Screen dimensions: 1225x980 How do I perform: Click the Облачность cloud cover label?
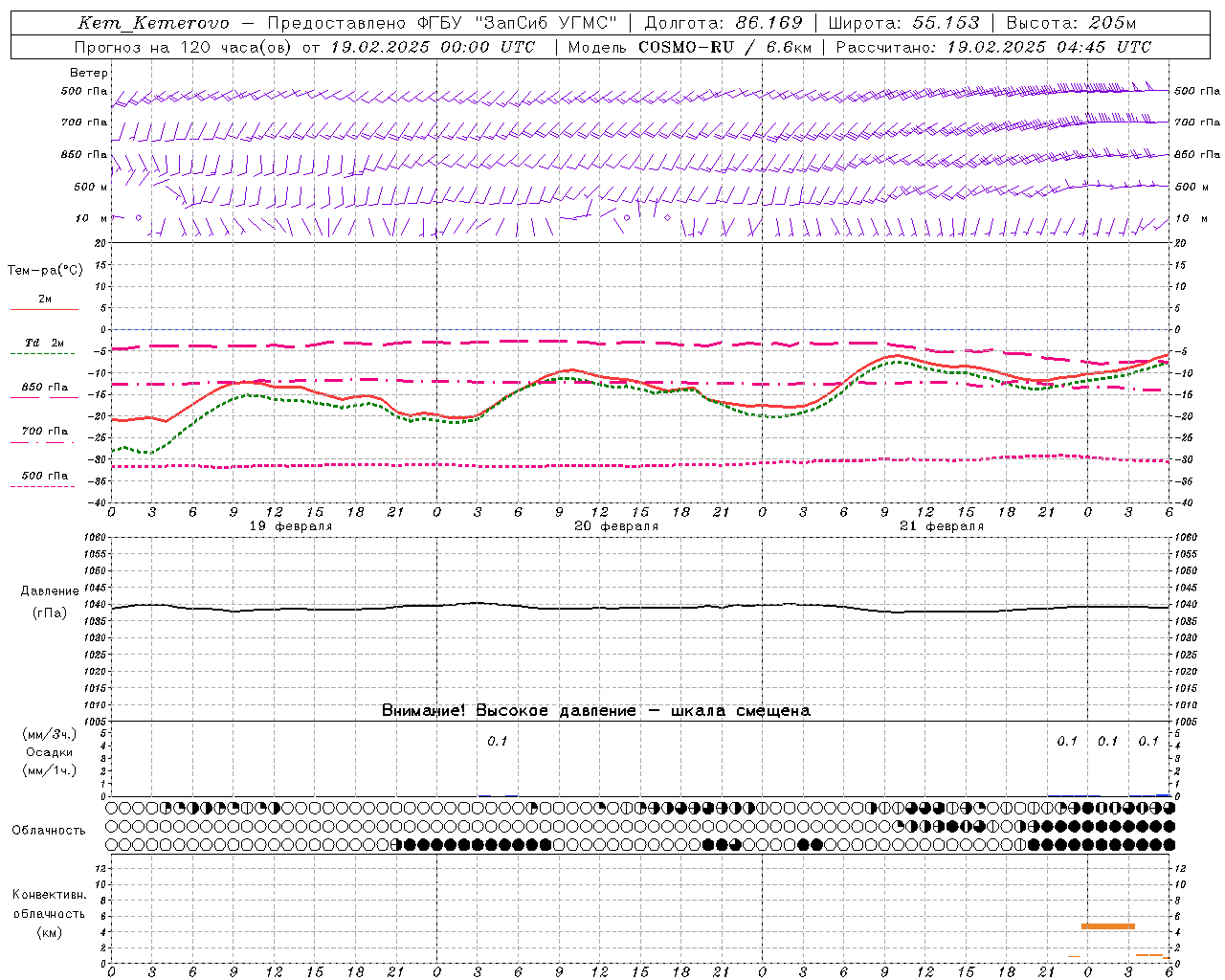[x=49, y=831]
